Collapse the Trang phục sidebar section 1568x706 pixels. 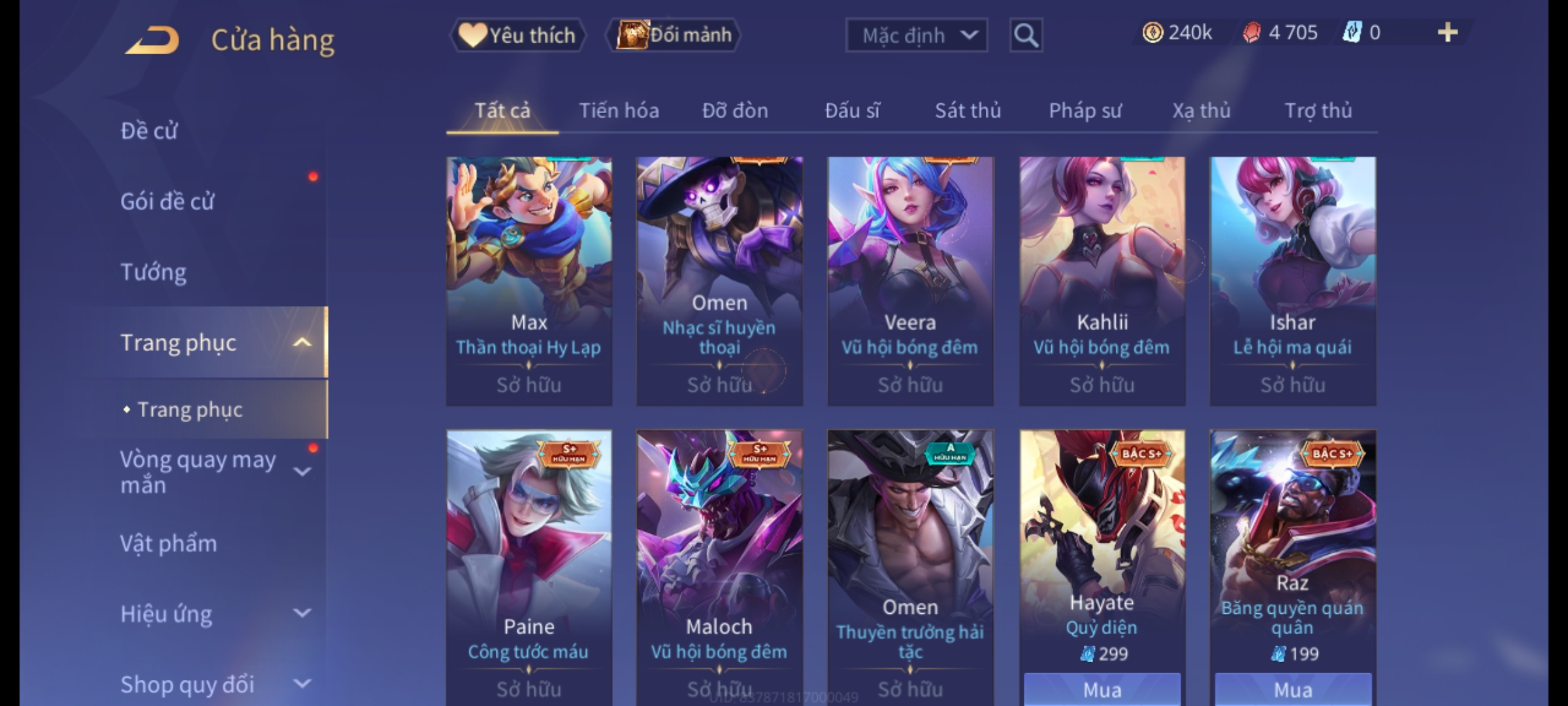302,343
